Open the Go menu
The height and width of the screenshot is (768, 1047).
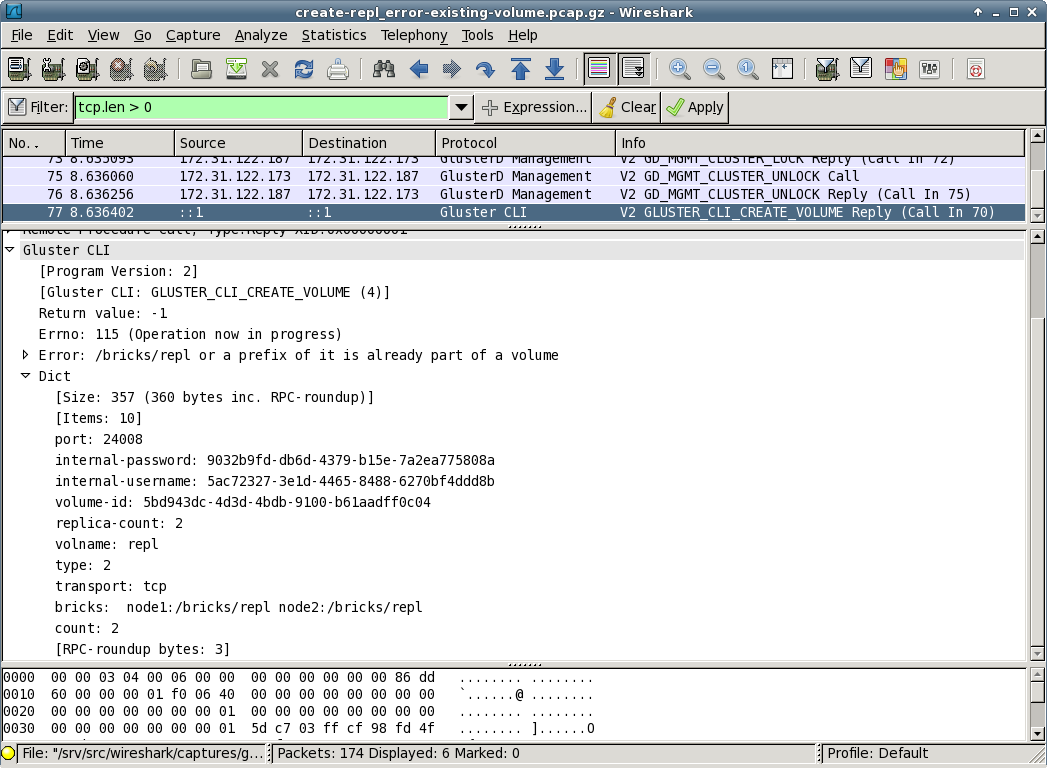coord(143,35)
